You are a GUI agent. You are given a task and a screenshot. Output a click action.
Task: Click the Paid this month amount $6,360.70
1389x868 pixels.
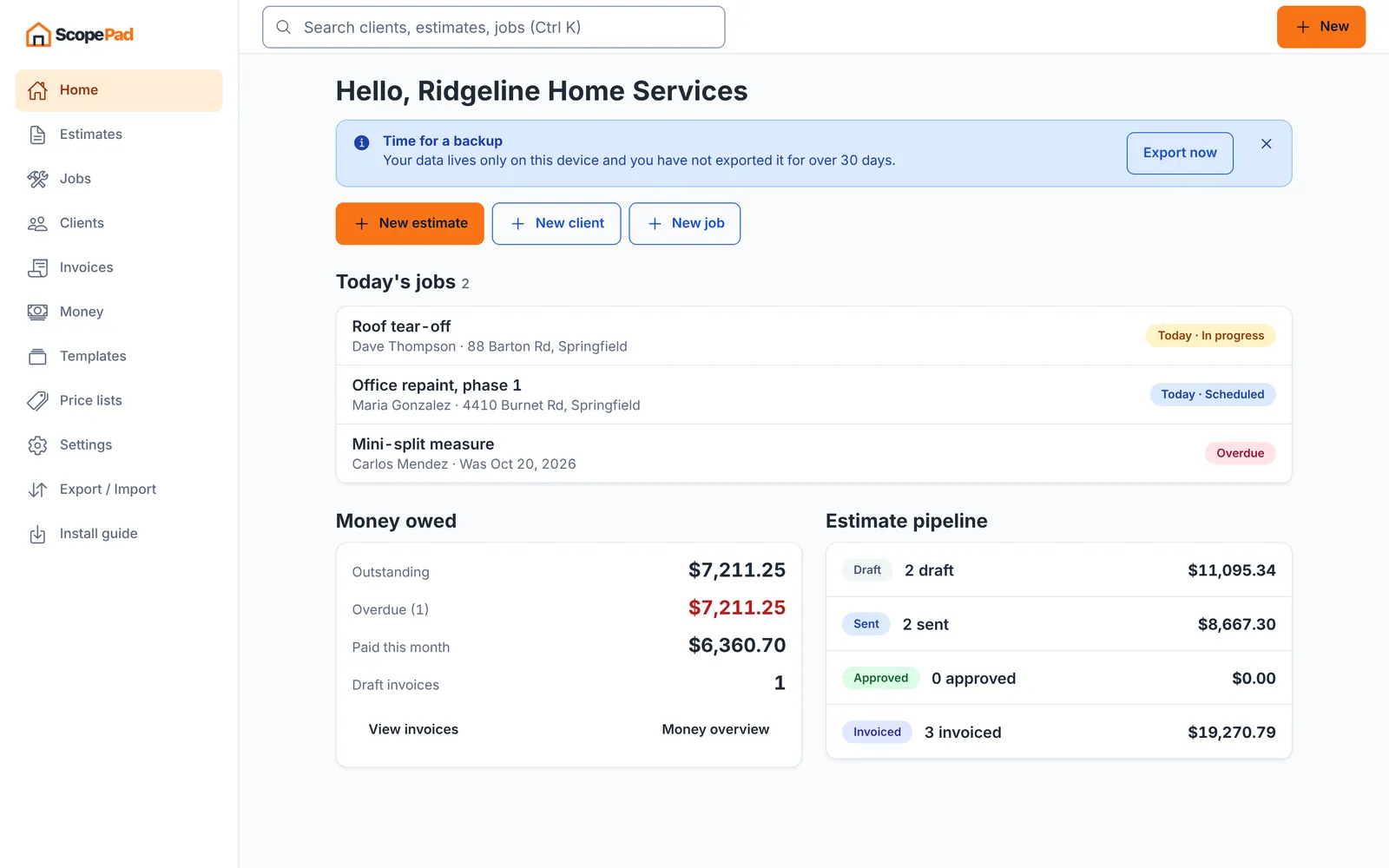pos(737,646)
